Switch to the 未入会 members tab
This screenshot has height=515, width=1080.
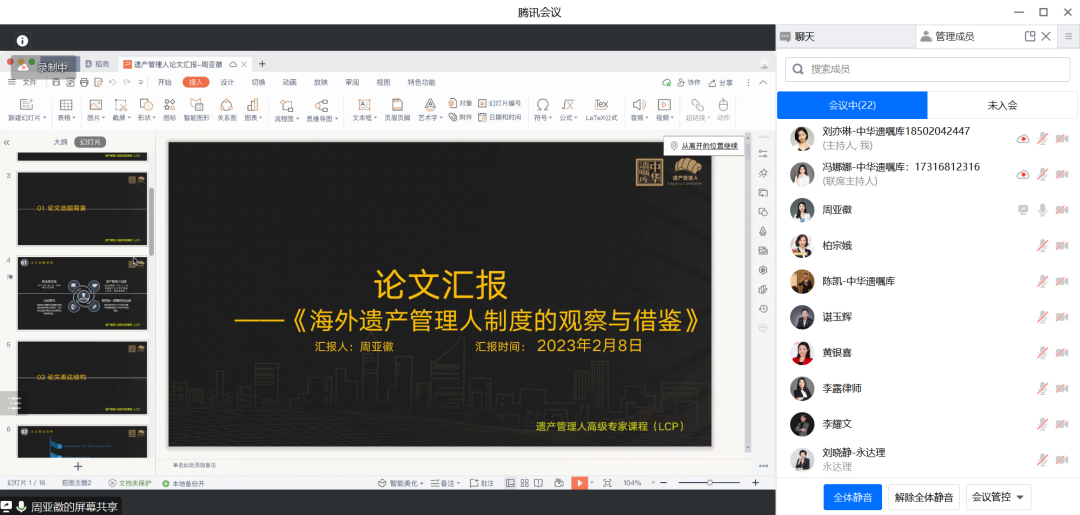tap(1002, 105)
